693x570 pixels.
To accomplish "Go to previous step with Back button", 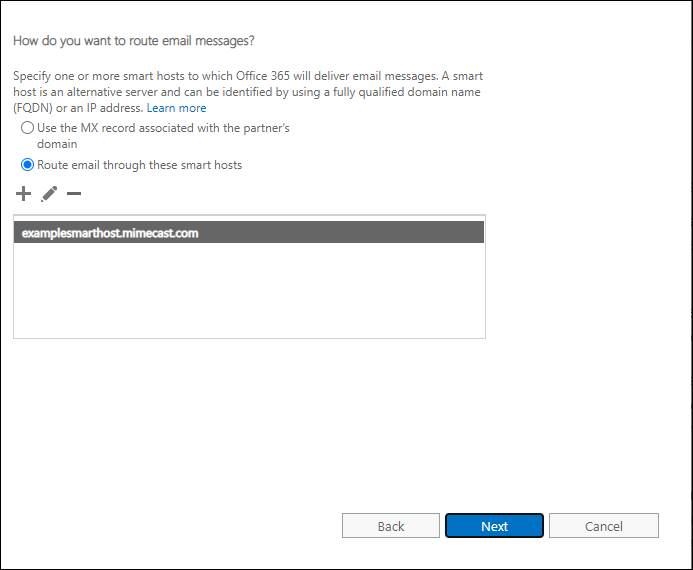I will [x=391, y=526].
